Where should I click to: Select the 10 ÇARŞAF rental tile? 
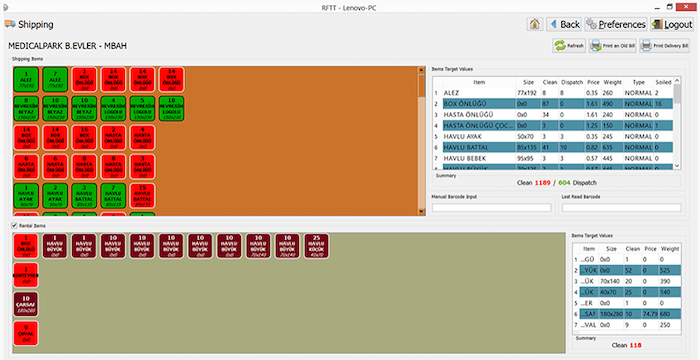(x=26, y=304)
